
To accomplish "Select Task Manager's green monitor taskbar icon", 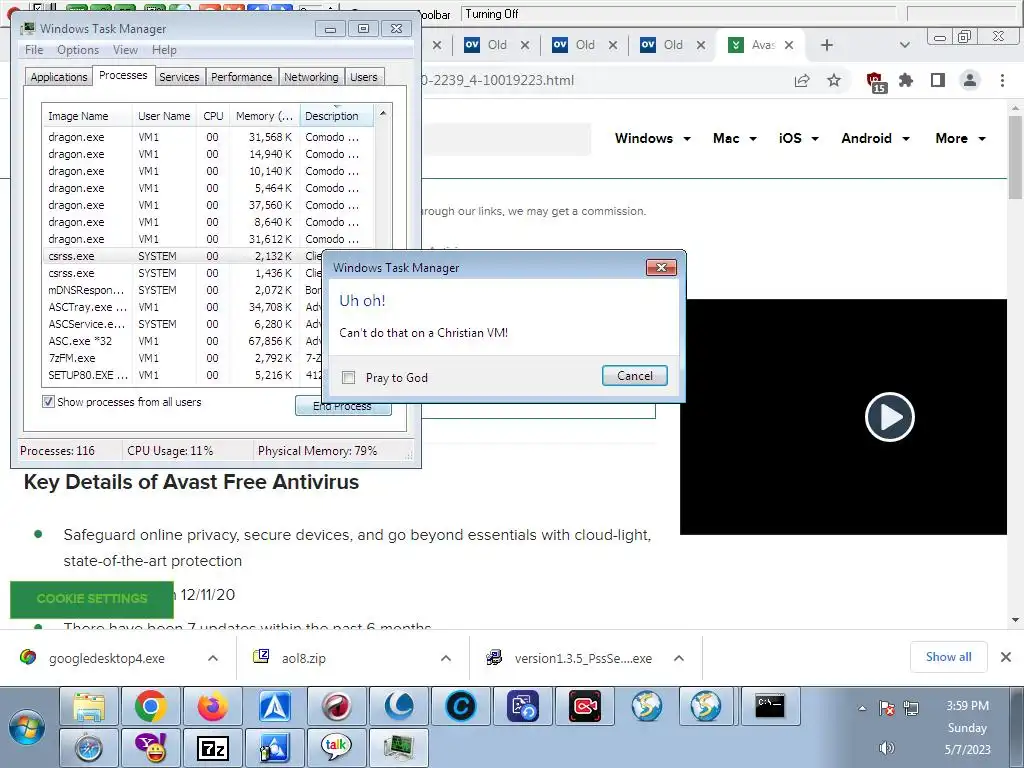I will point(399,748).
